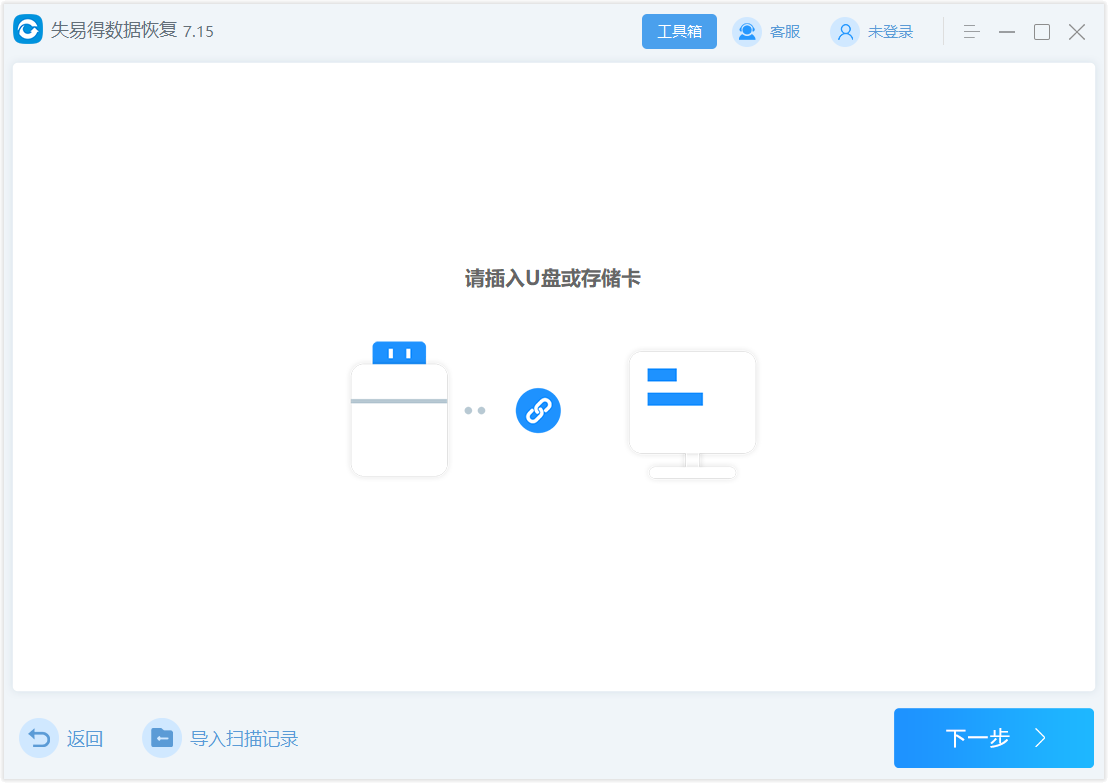
Task: Click the blue link chain icon
Action: pos(538,410)
